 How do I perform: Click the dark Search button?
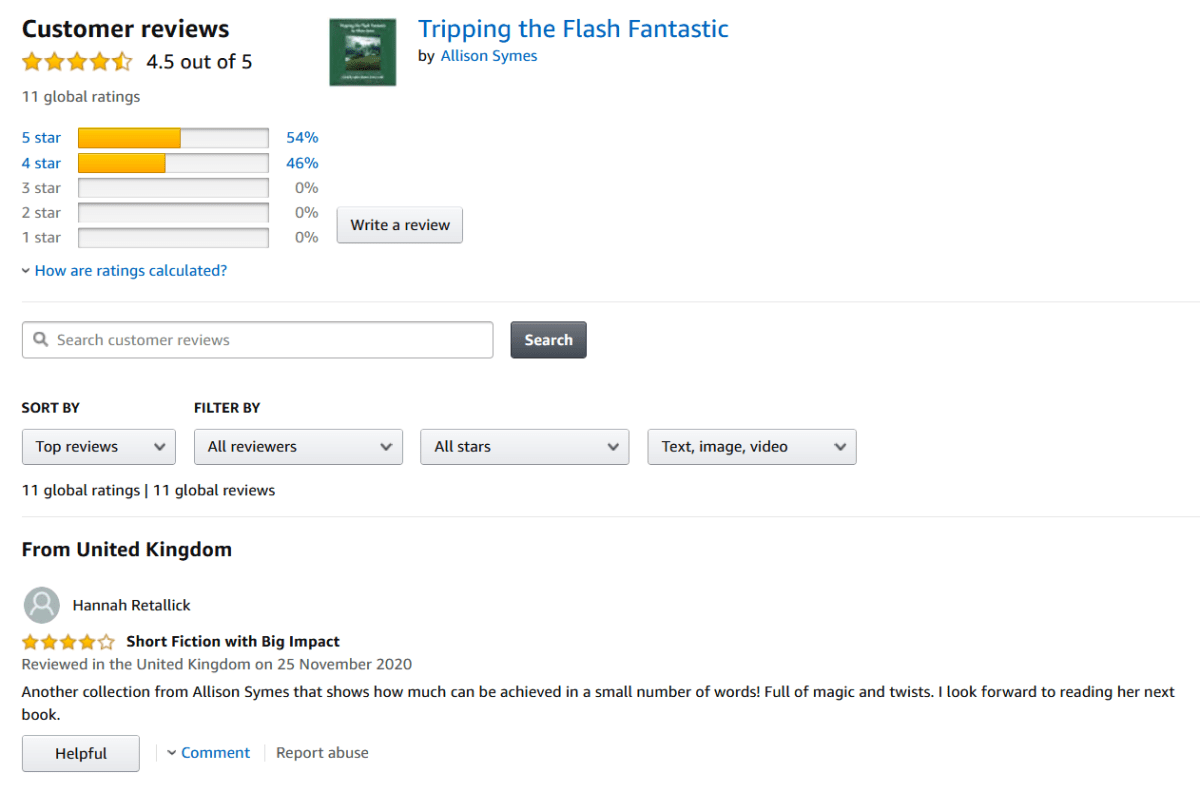point(548,340)
